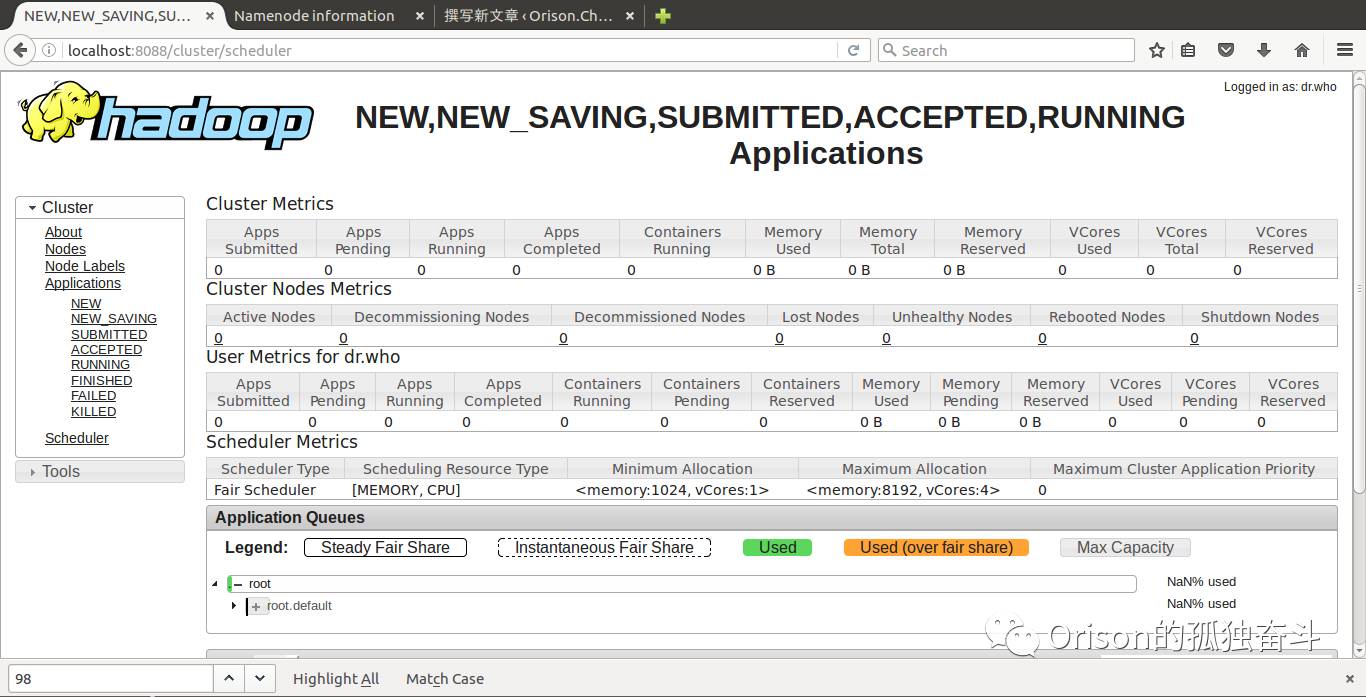
Task: Filter applications by RUNNING state
Action: pyautogui.click(x=100, y=365)
